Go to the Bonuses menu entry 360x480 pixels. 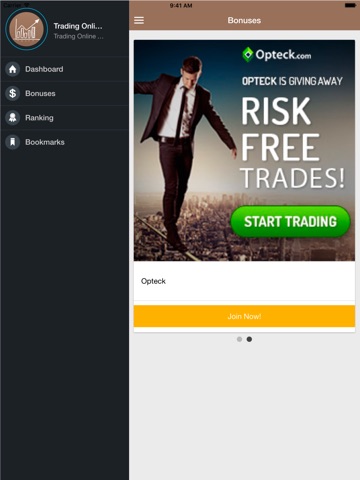pyautogui.click(x=65, y=93)
